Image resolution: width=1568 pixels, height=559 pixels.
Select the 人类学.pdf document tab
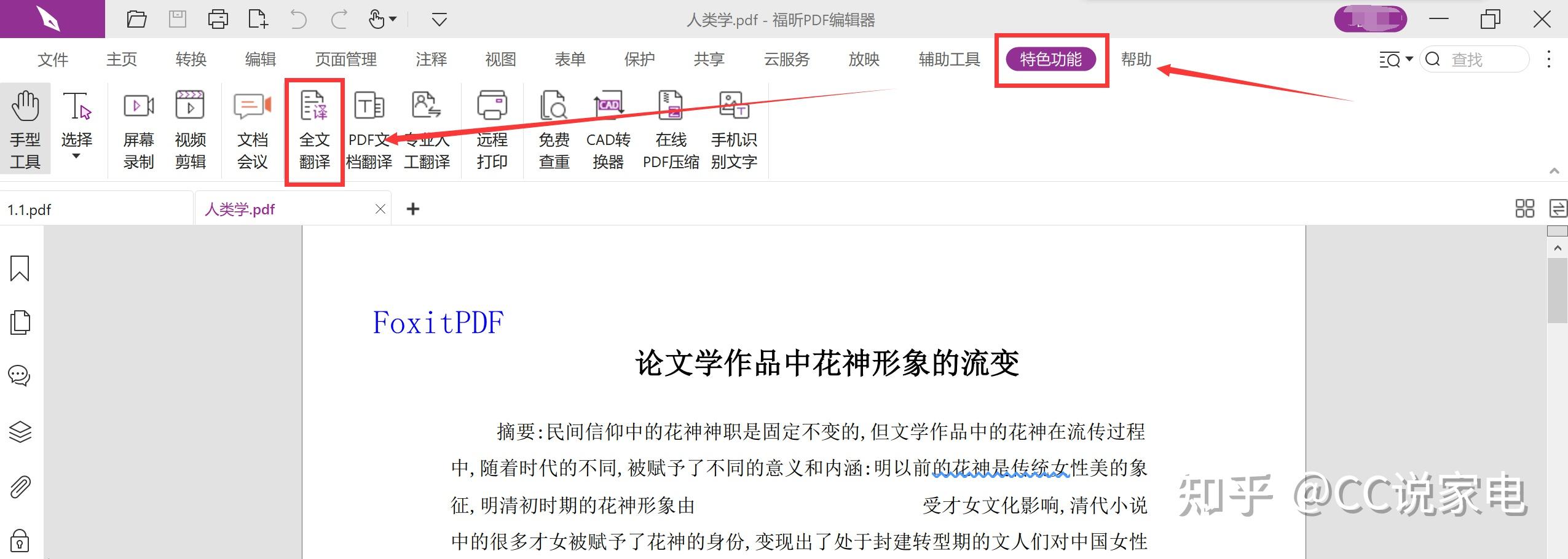[x=293, y=209]
